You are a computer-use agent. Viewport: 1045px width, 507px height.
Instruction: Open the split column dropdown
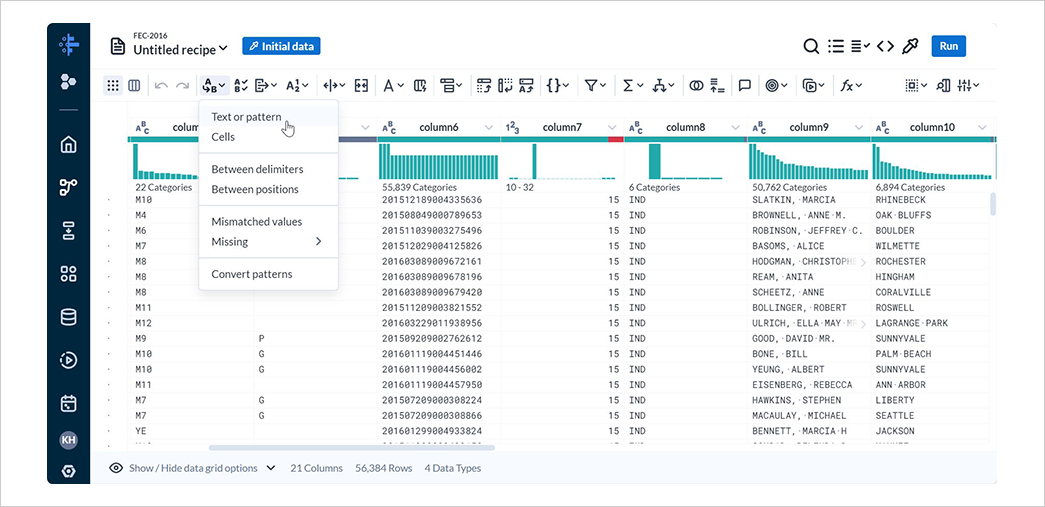tap(334, 85)
